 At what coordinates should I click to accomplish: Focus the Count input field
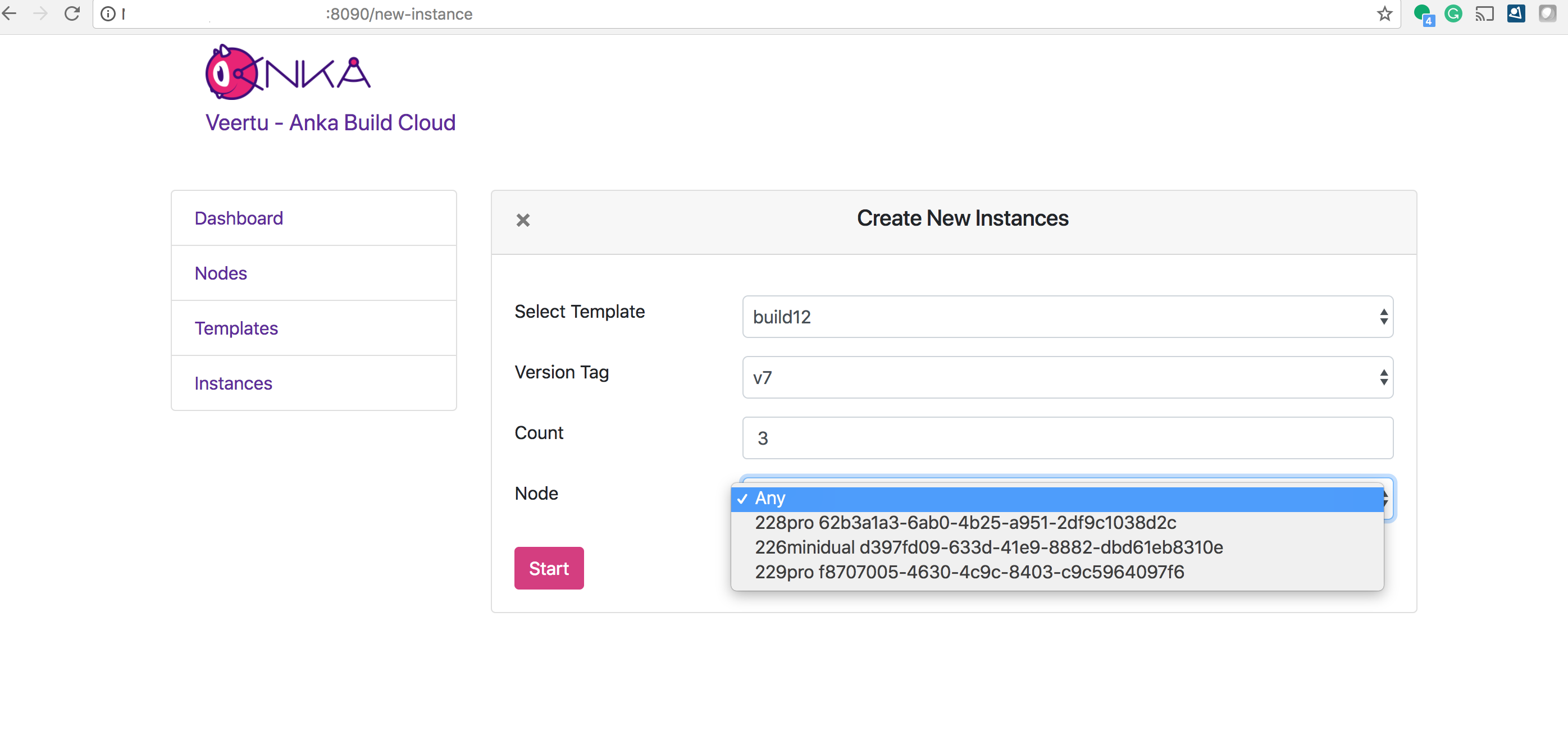(x=1067, y=438)
